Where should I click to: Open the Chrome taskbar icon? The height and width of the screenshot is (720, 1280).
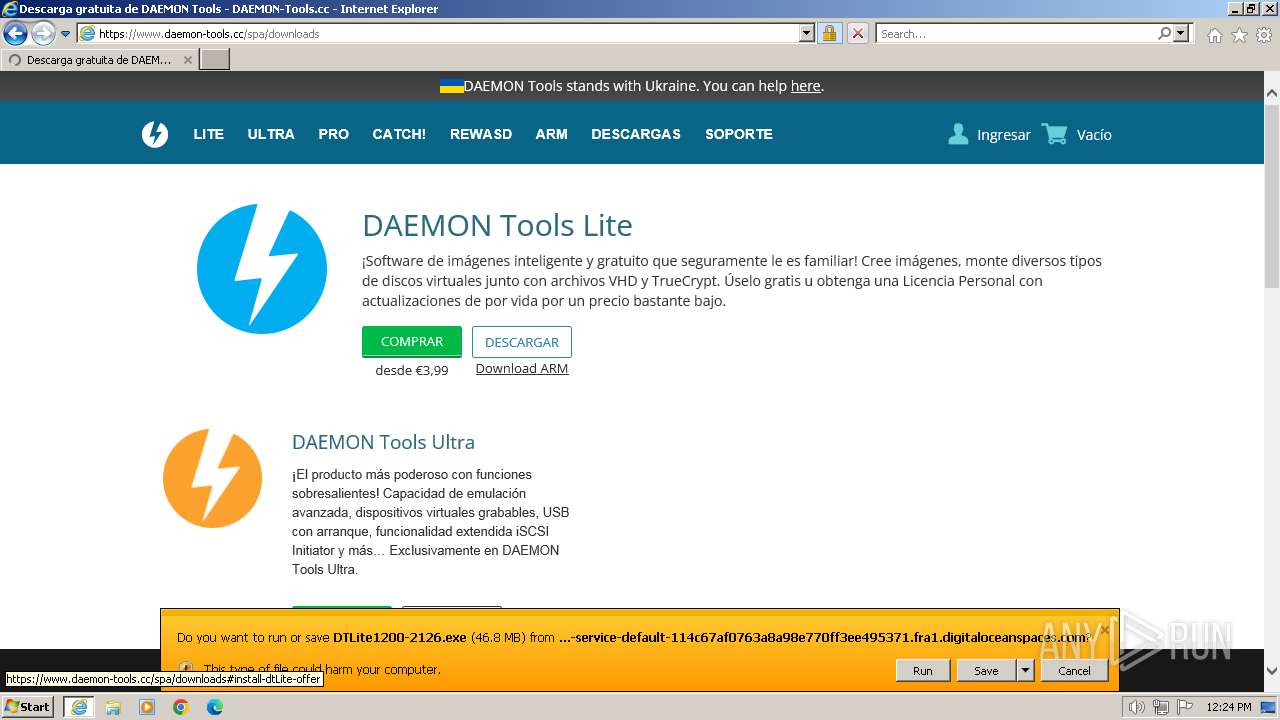tap(181, 707)
